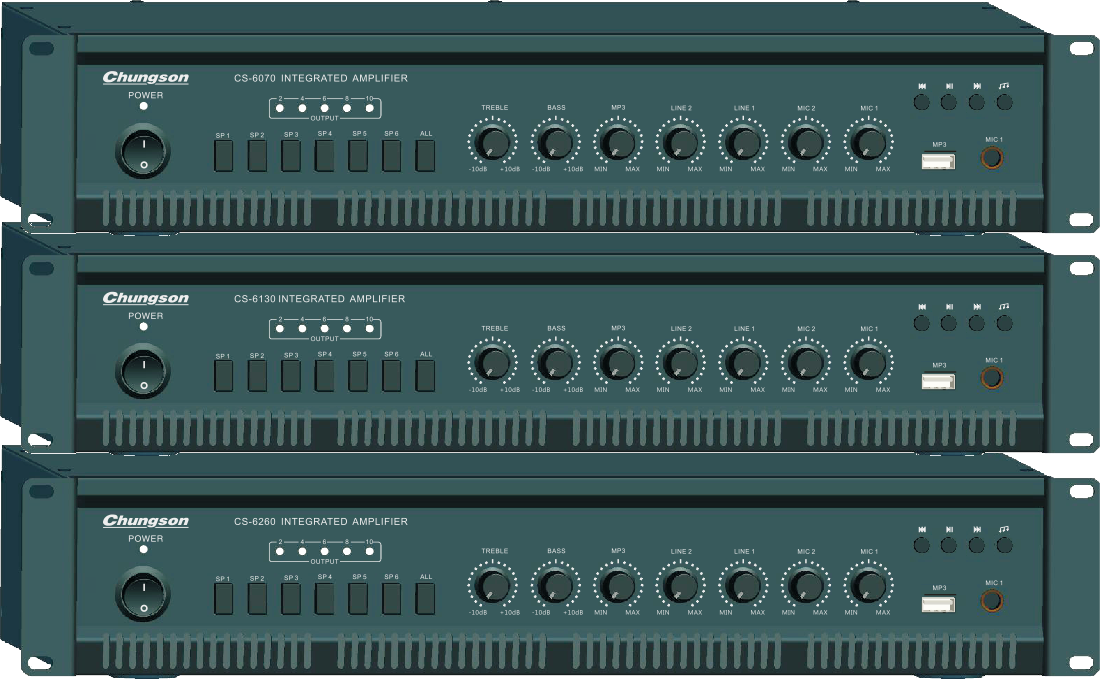
Task: Click the LINE 2 knob on CS-6130
Action: (x=680, y=363)
